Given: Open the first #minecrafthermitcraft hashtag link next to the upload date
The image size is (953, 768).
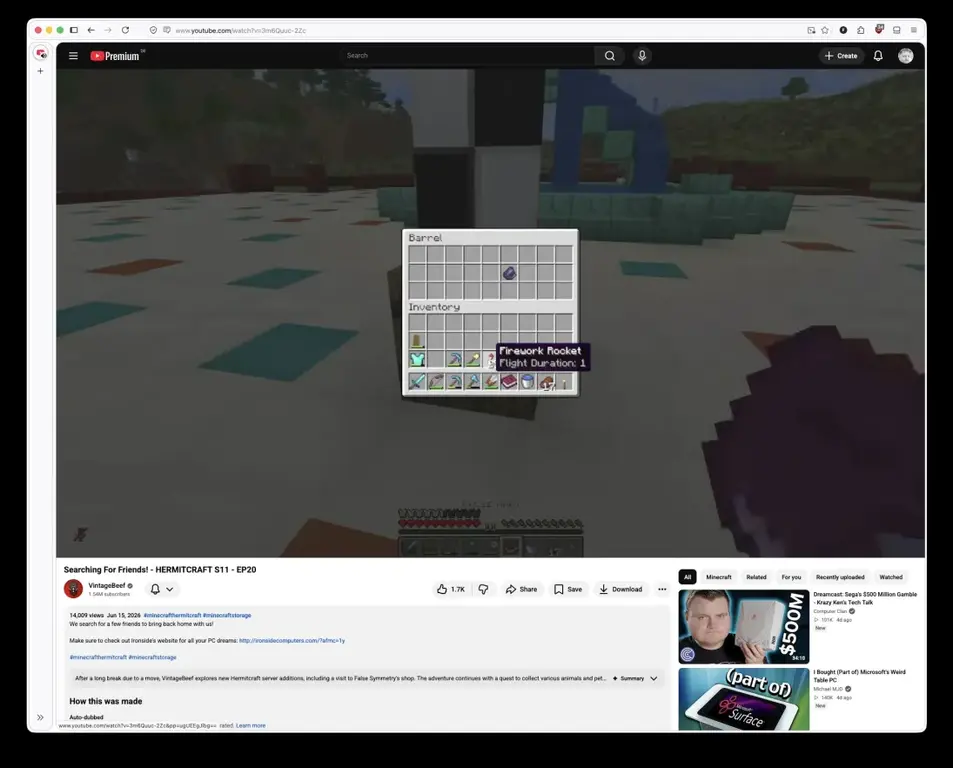Looking at the screenshot, I should click(172, 615).
